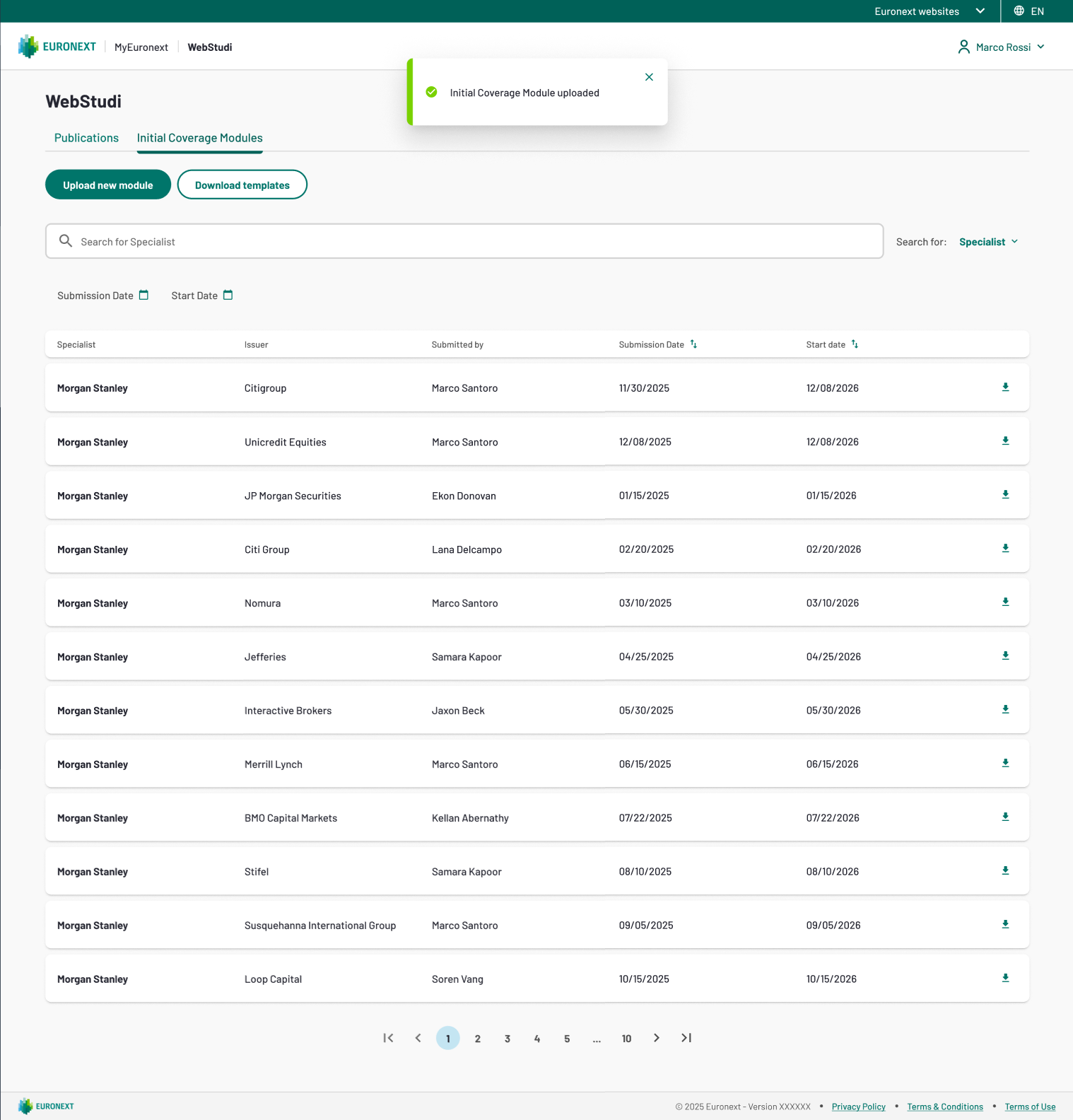Go to results page 5
The height and width of the screenshot is (1120, 1073).
(x=567, y=1038)
